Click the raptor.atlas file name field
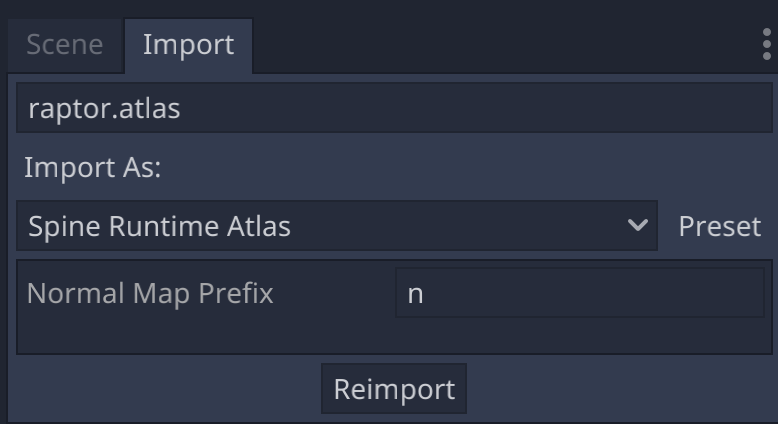The height and width of the screenshot is (424, 778). 394,108
